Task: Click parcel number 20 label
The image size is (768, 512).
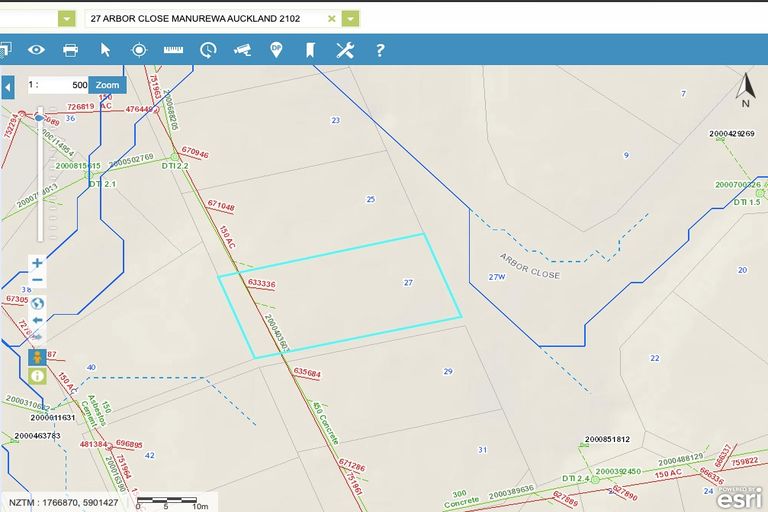Action: (743, 270)
